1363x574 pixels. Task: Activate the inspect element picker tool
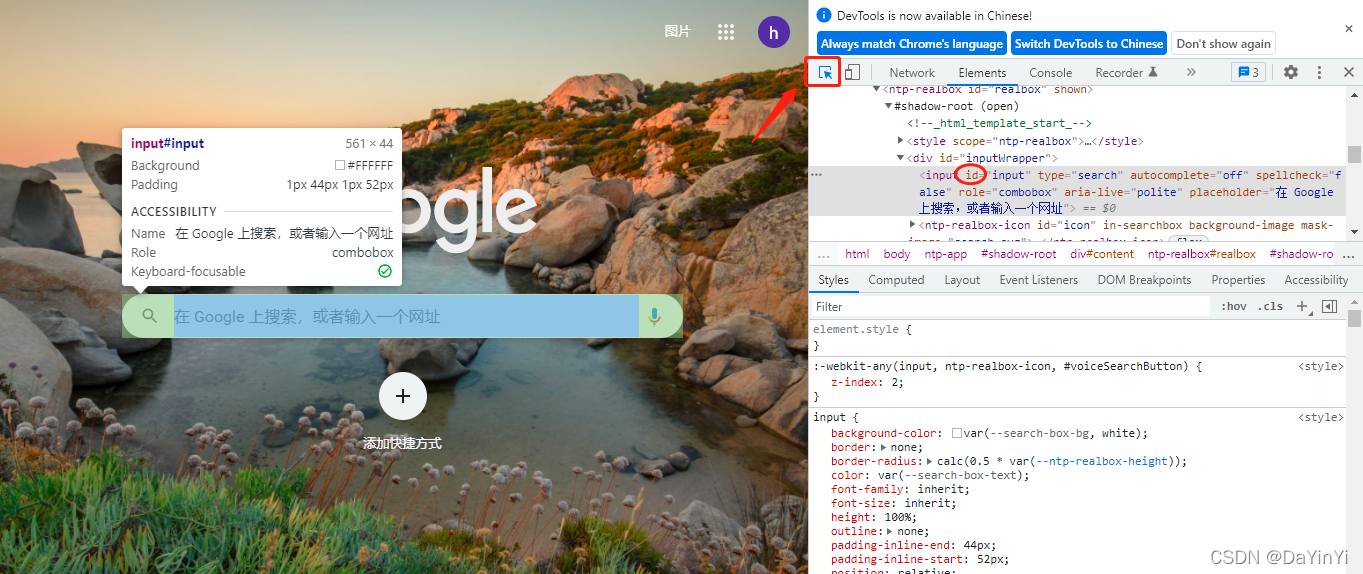(x=825, y=72)
